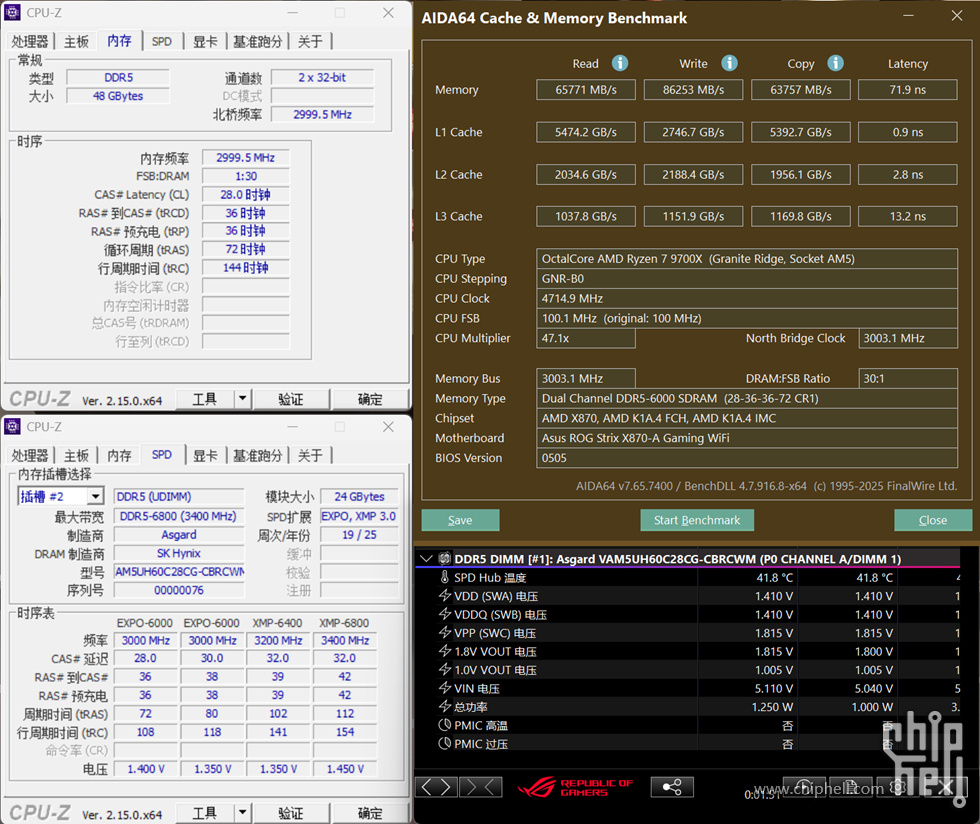Viewport: 980px width, 824px height.
Task: Open SPD tab in memory CPU-Z window
Action: (162, 41)
